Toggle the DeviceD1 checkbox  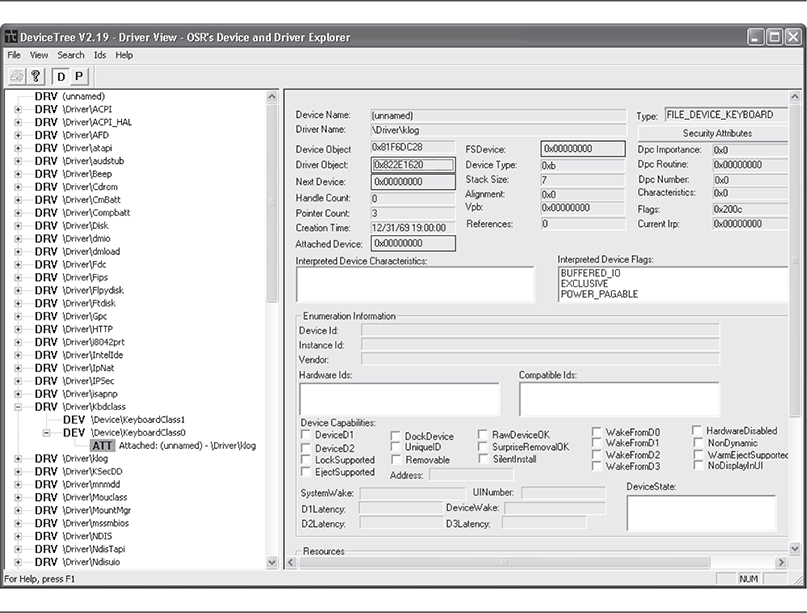click(x=306, y=435)
